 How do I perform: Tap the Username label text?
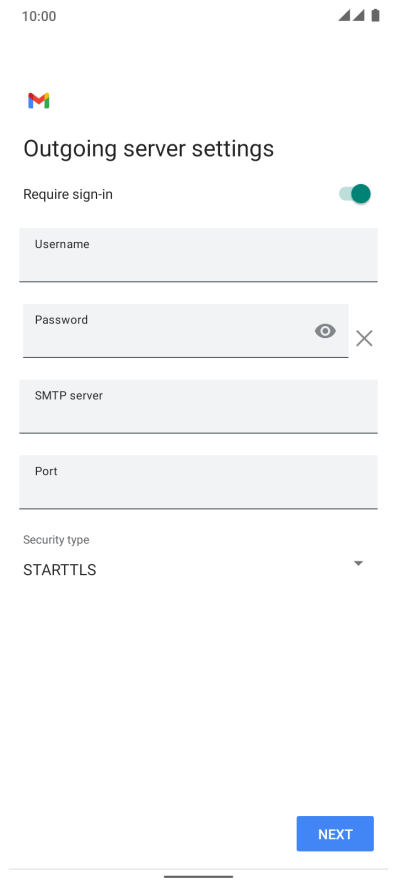pyautogui.click(x=62, y=244)
